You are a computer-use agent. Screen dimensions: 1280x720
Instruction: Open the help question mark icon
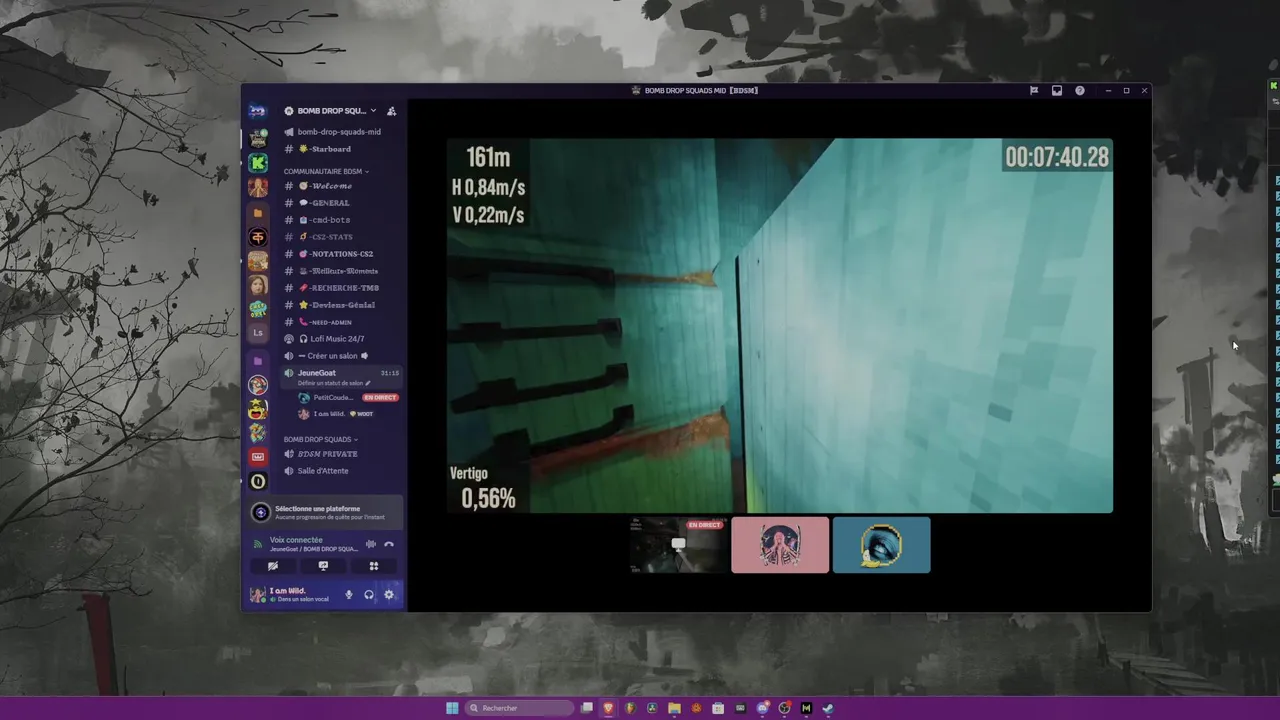[1080, 90]
